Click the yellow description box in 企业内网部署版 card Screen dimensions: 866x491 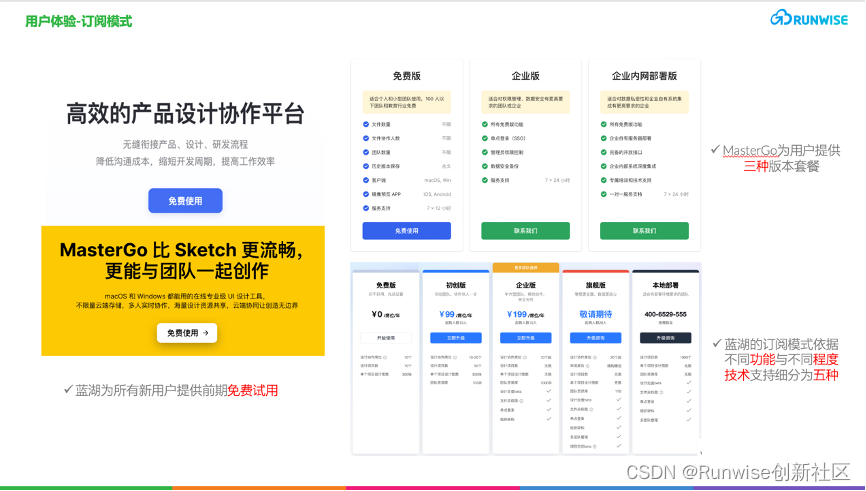[644, 102]
